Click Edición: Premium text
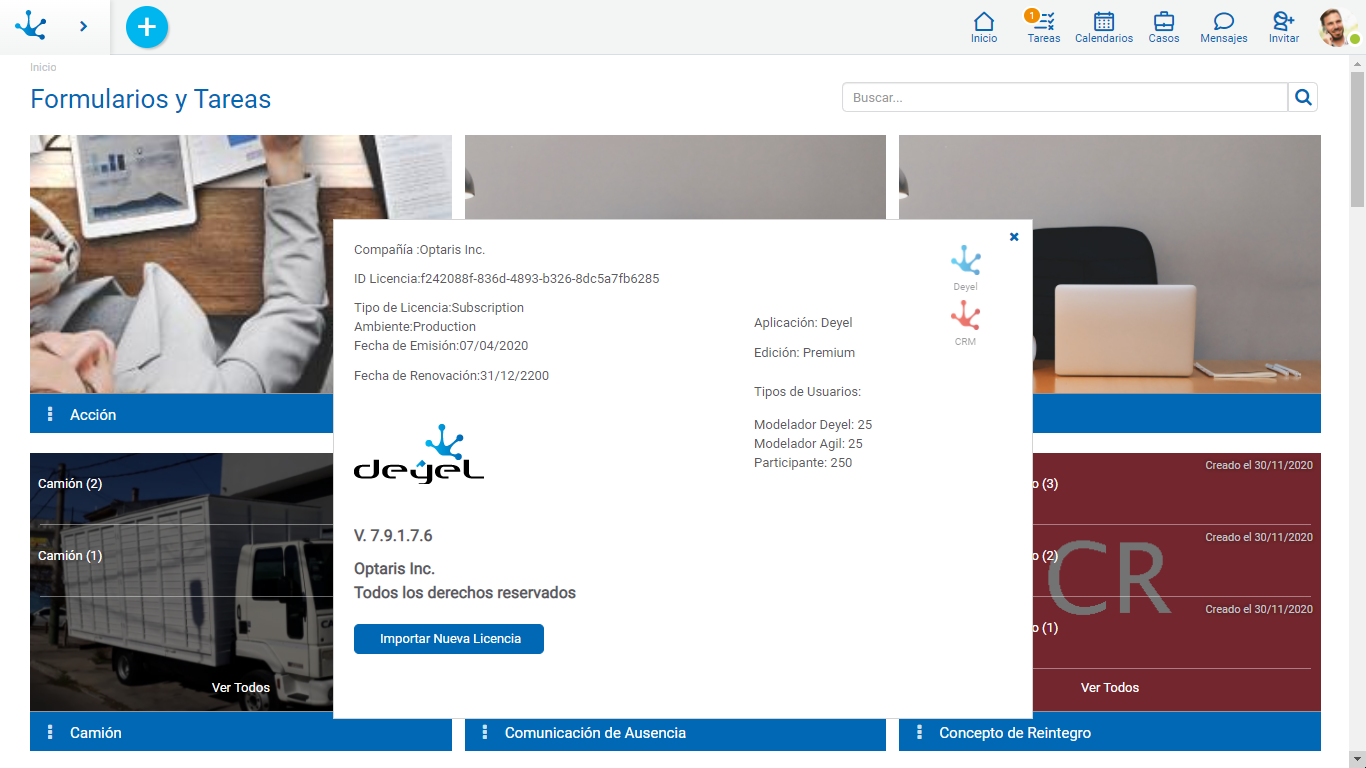1366x768 pixels. tap(804, 353)
